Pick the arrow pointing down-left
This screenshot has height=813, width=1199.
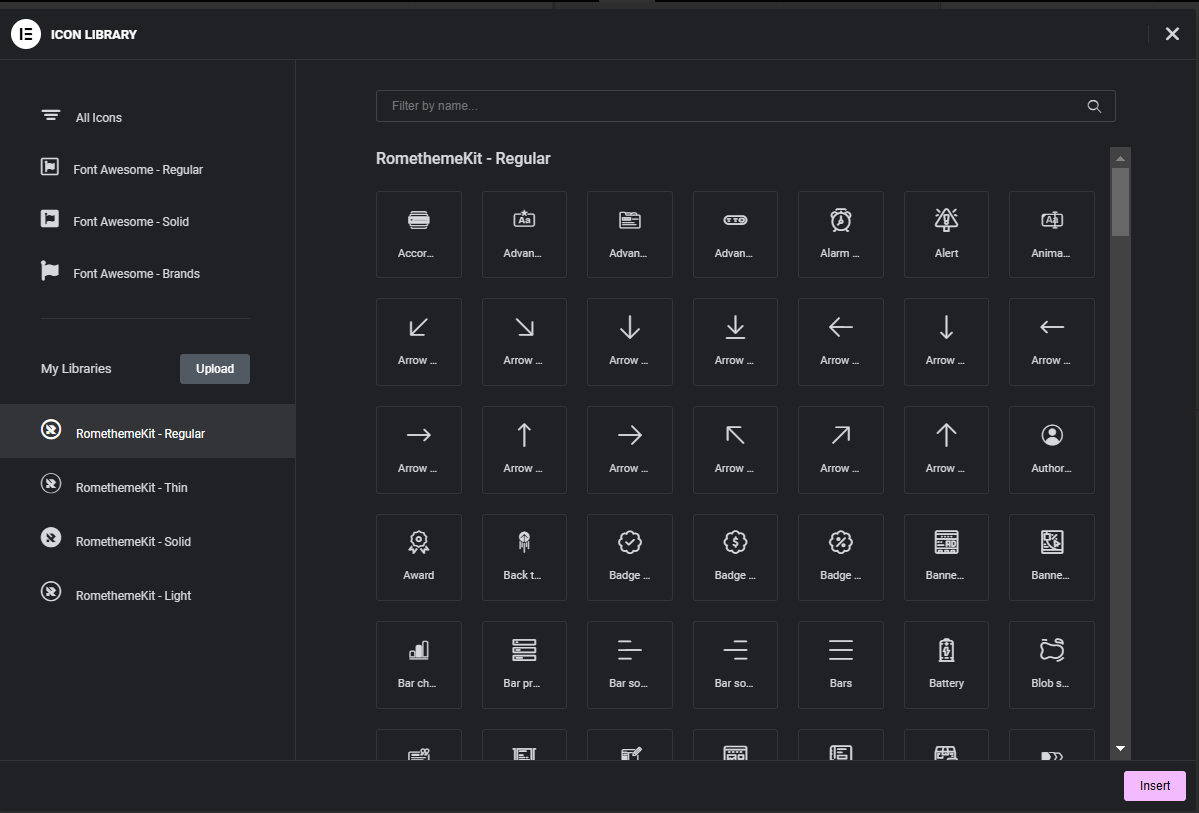[418, 342]
